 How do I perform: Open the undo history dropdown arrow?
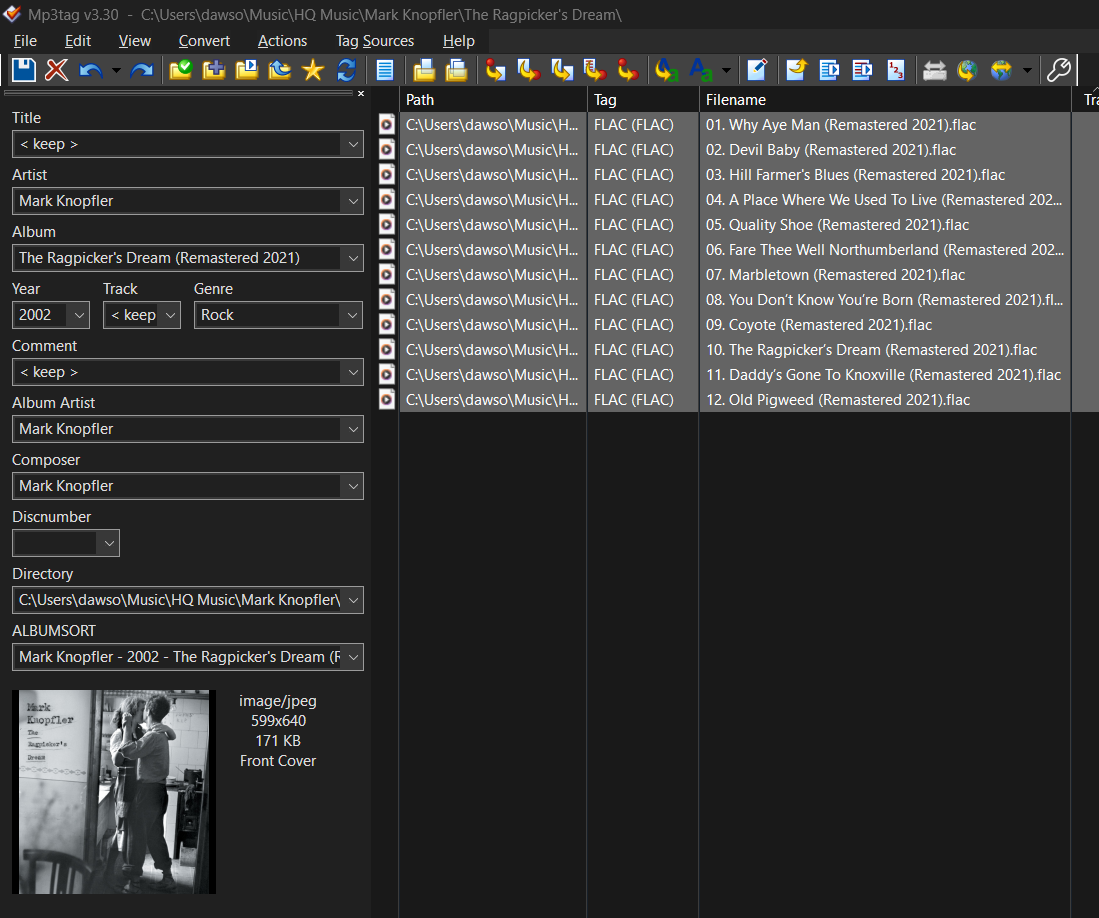point(116,70)
